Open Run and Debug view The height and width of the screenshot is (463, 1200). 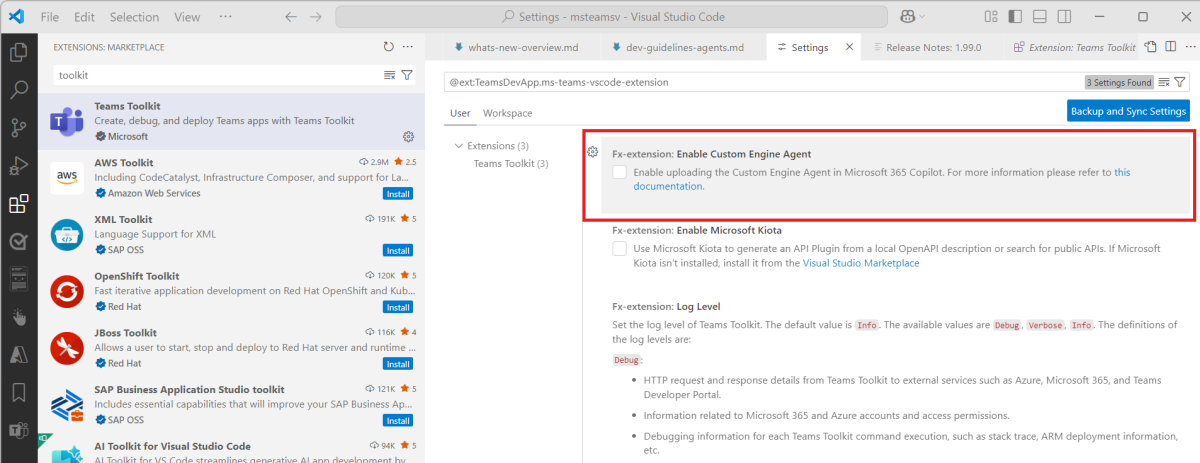(x=18, y=165)
